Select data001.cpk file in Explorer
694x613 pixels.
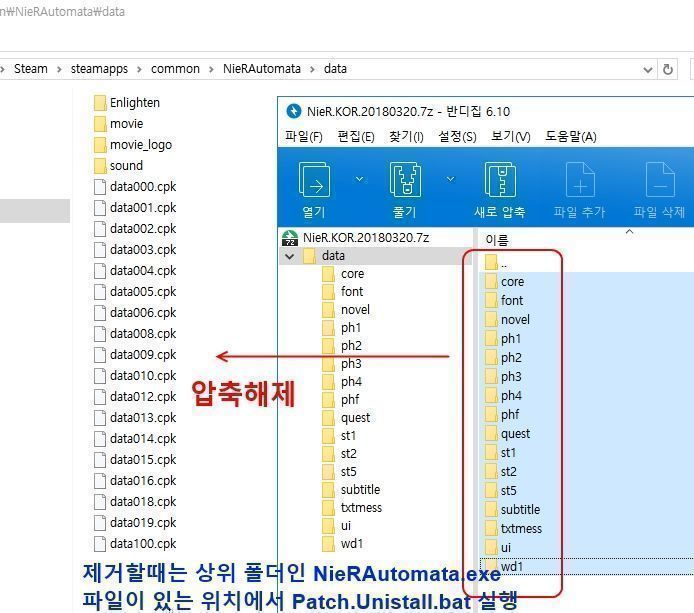(x=135, y=208)
